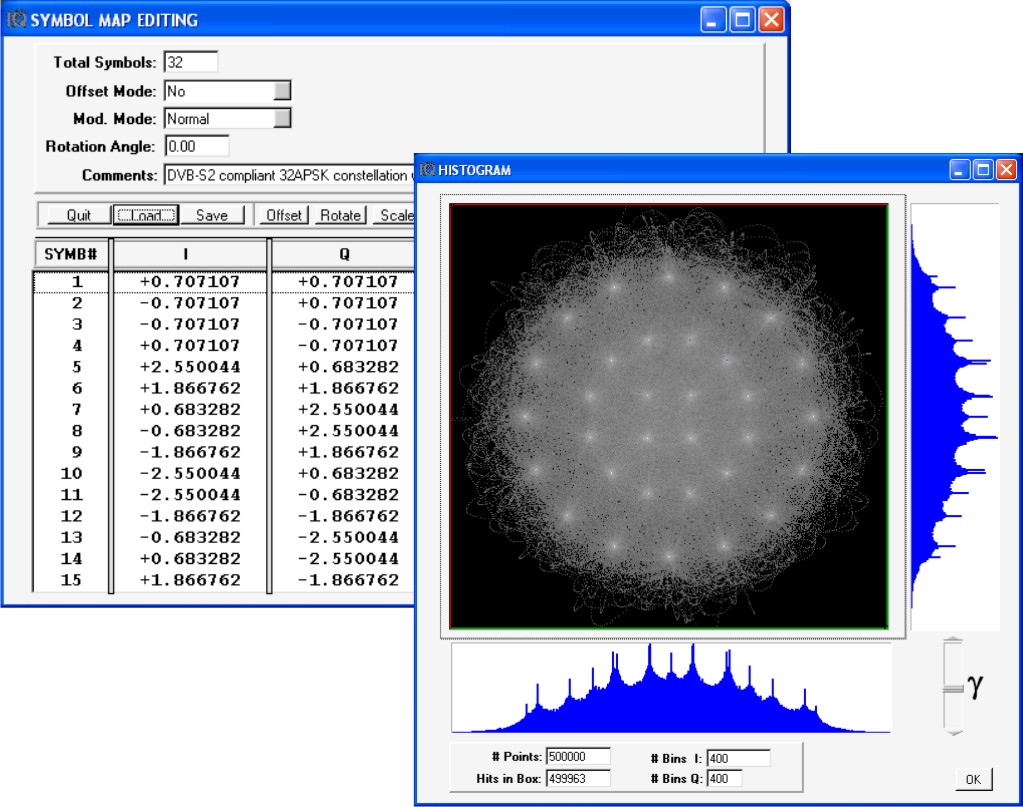
Task: Click the Save button
Action: [x=211, y=215]
